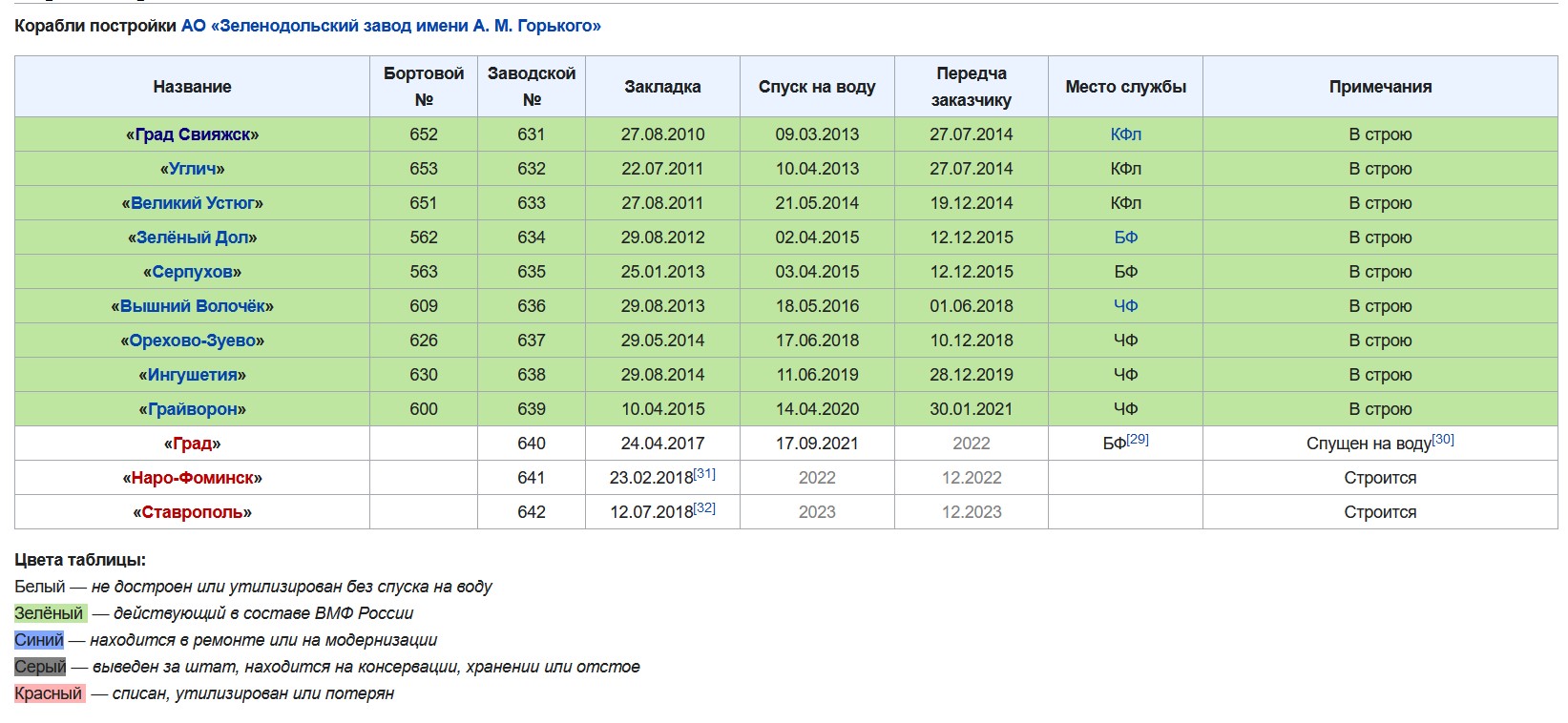Select hull number 652 cell
The height and width of the screenshot is (723, 1568).
(424, 134)
